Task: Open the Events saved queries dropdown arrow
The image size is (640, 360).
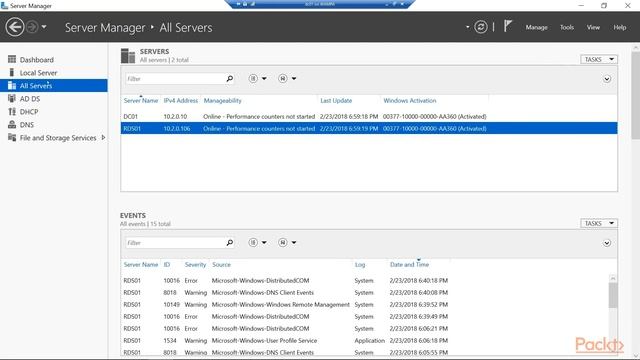Action: [x=294, y=242]
